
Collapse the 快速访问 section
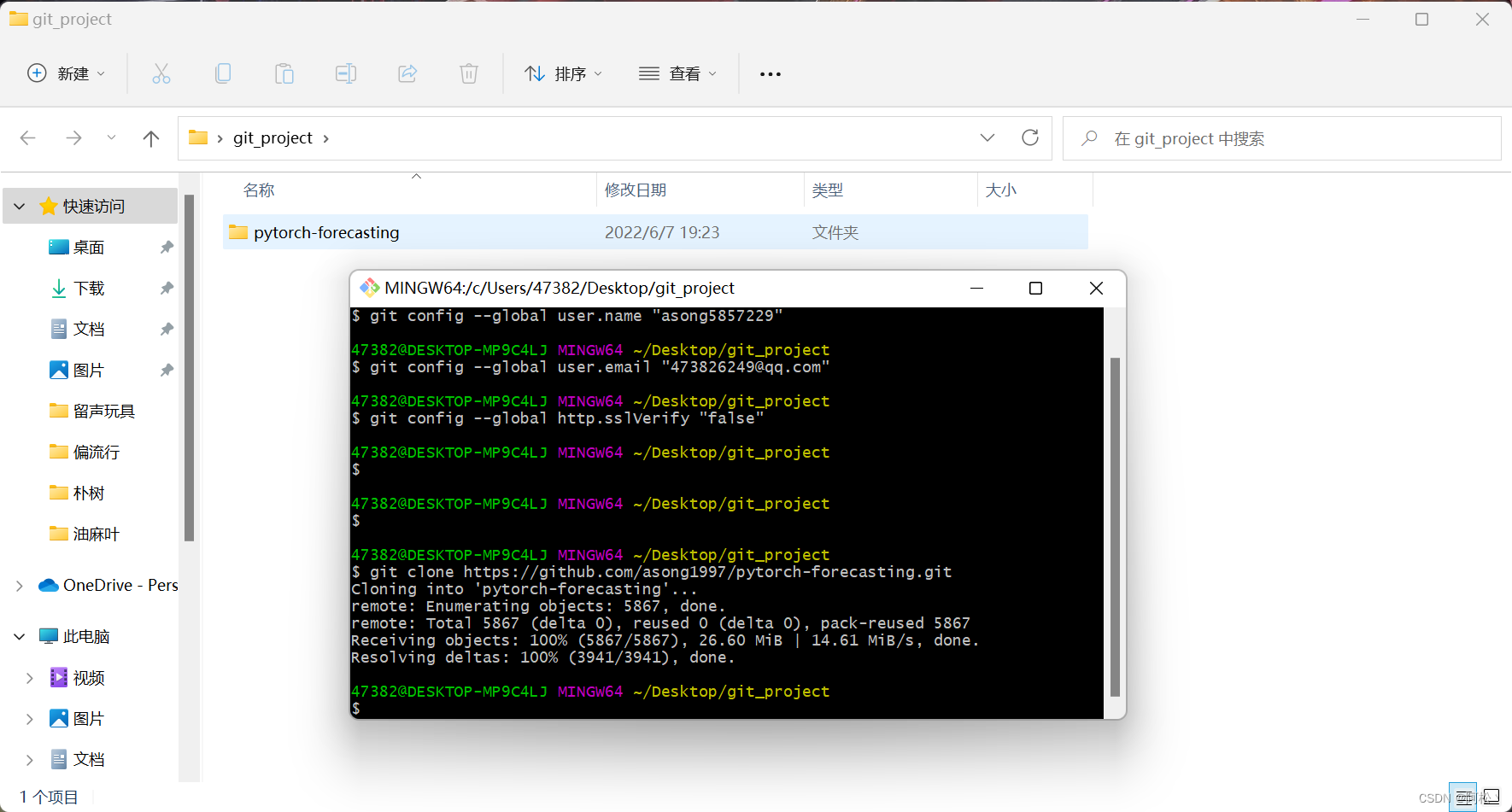coord(20,207)
